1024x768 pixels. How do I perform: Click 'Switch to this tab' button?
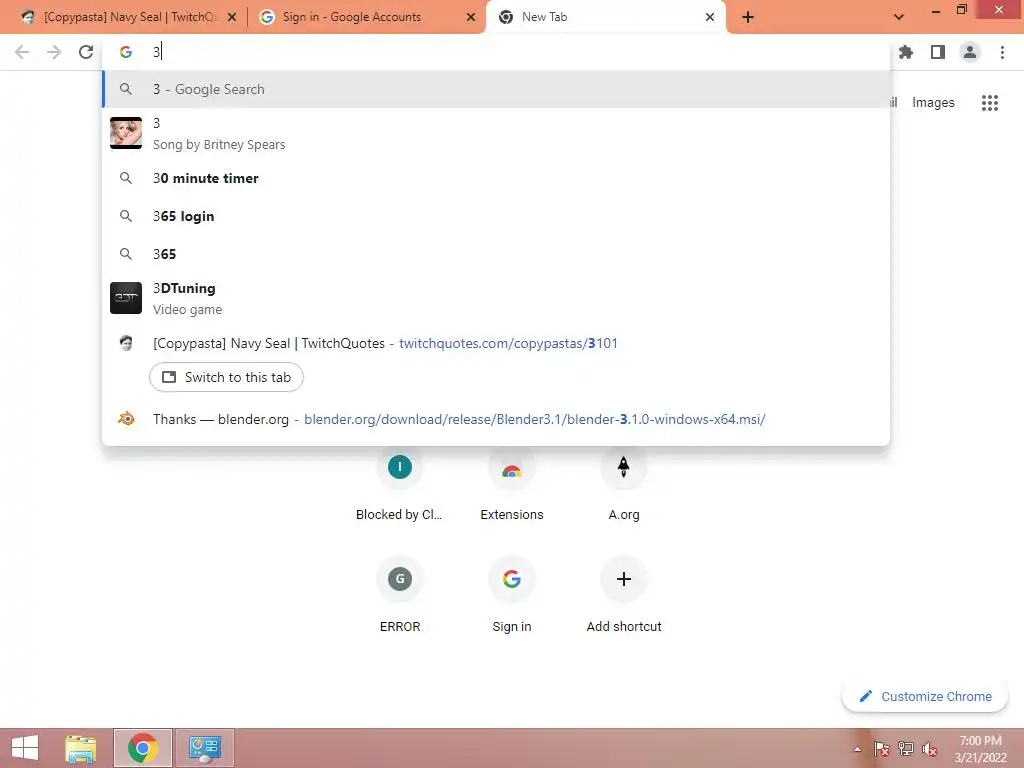pyautogui.click(x=226, y=377)
